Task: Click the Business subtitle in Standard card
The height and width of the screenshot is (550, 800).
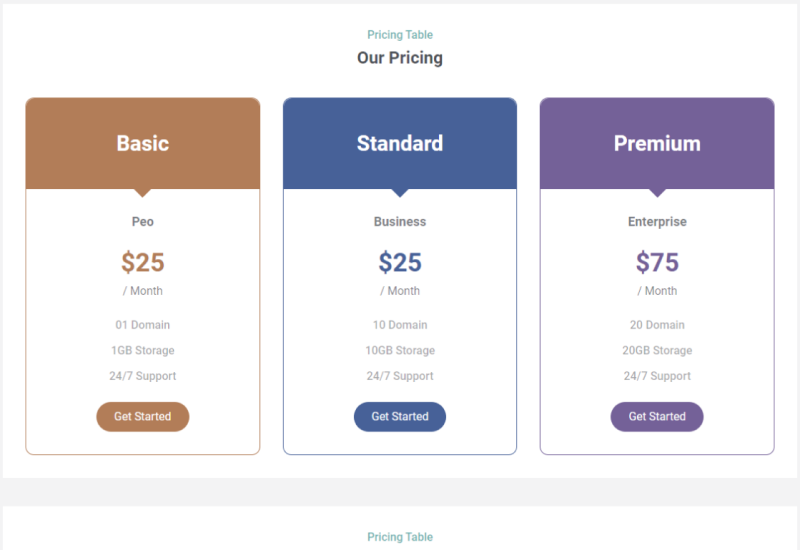Action: click(399, 221)
